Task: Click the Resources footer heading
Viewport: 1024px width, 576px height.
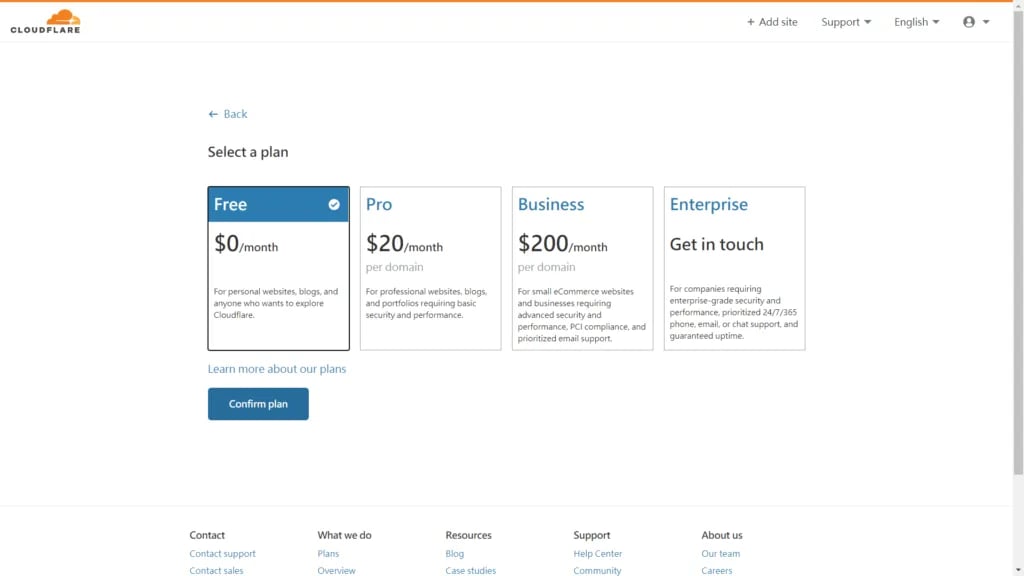Action: point(468,535)
